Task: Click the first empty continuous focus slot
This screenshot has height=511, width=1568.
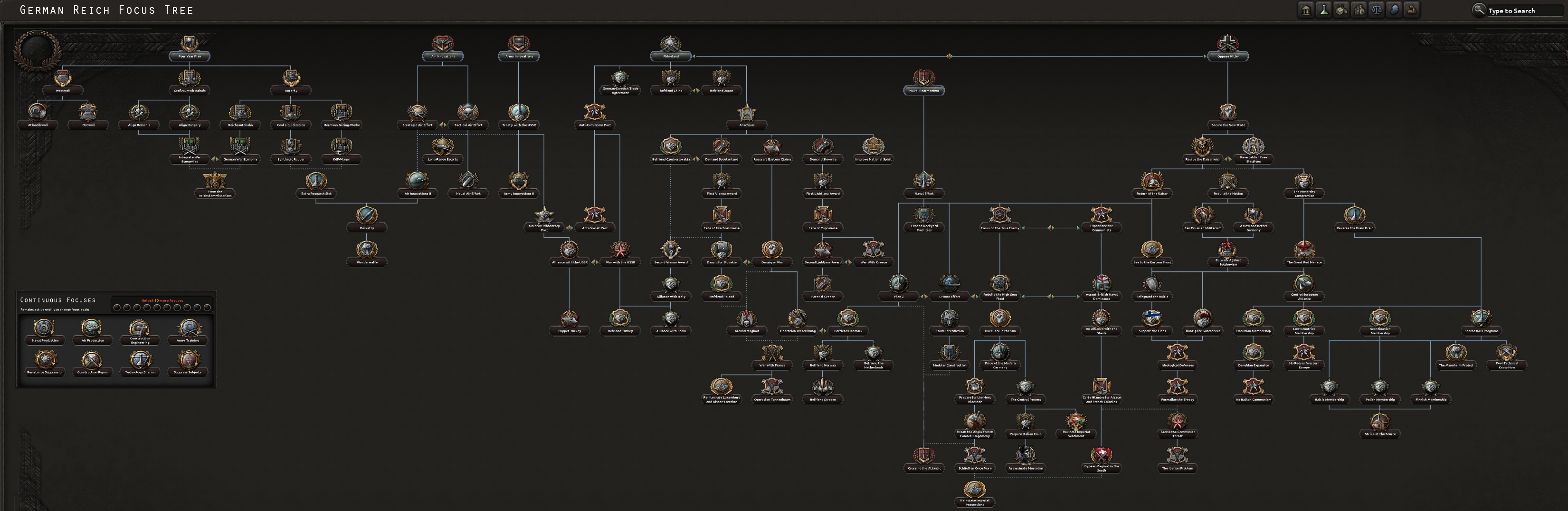Action: pos(117,308)
